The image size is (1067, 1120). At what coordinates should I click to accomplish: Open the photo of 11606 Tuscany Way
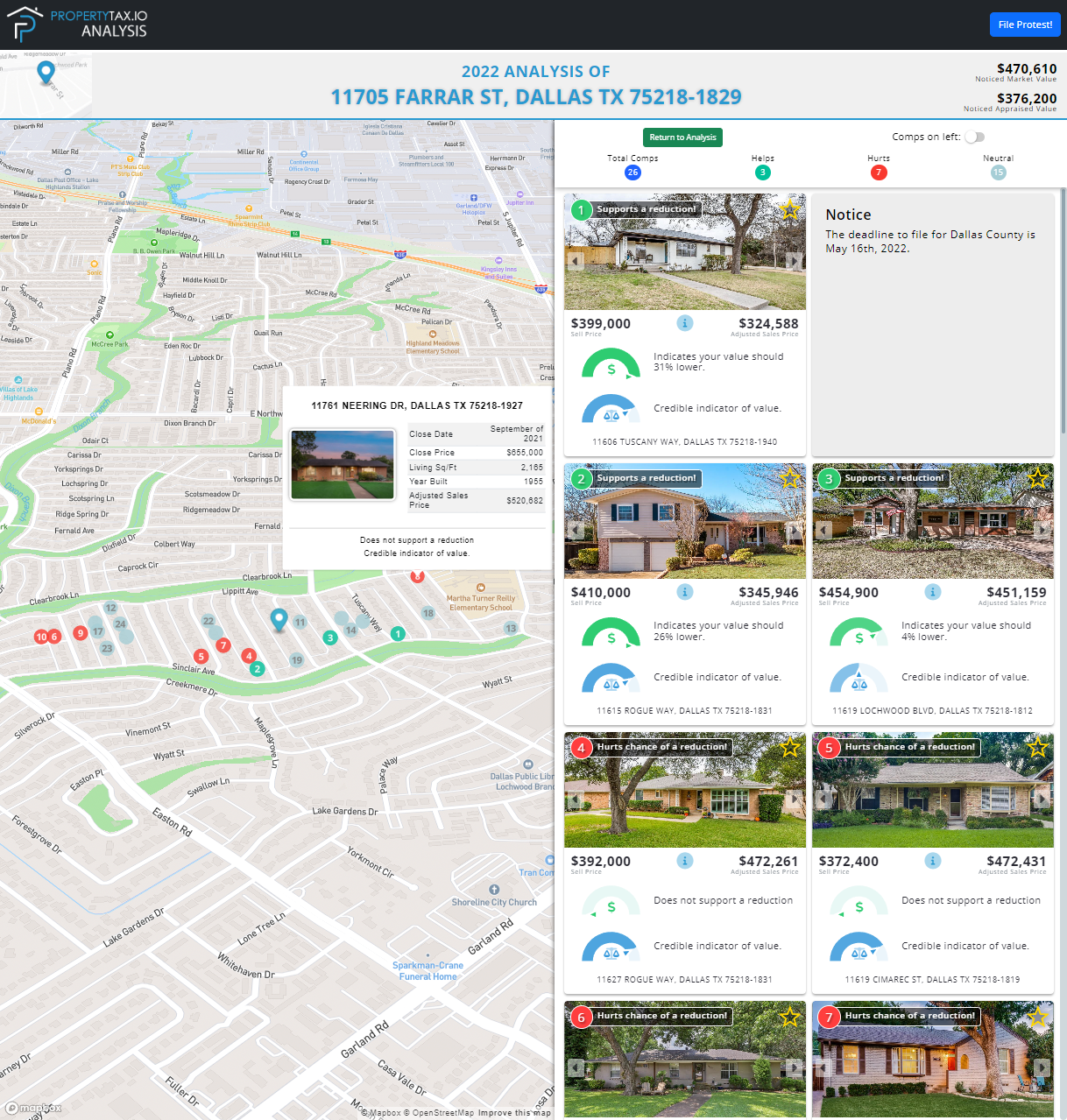click(685, 252)
